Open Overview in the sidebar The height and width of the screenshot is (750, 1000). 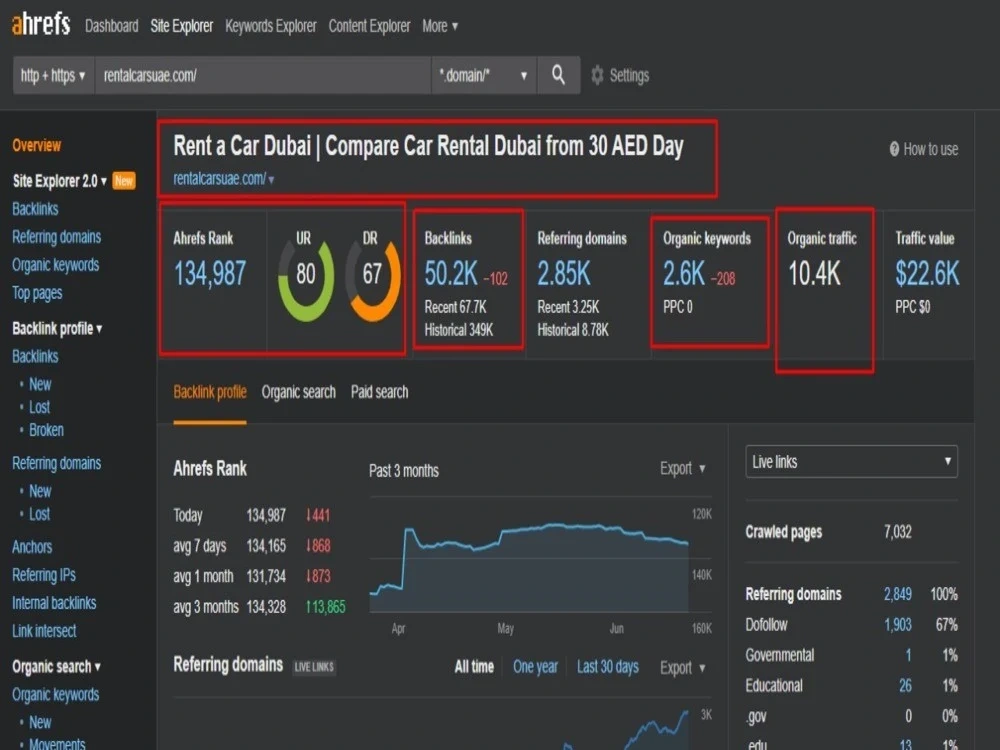coord(36,145)
